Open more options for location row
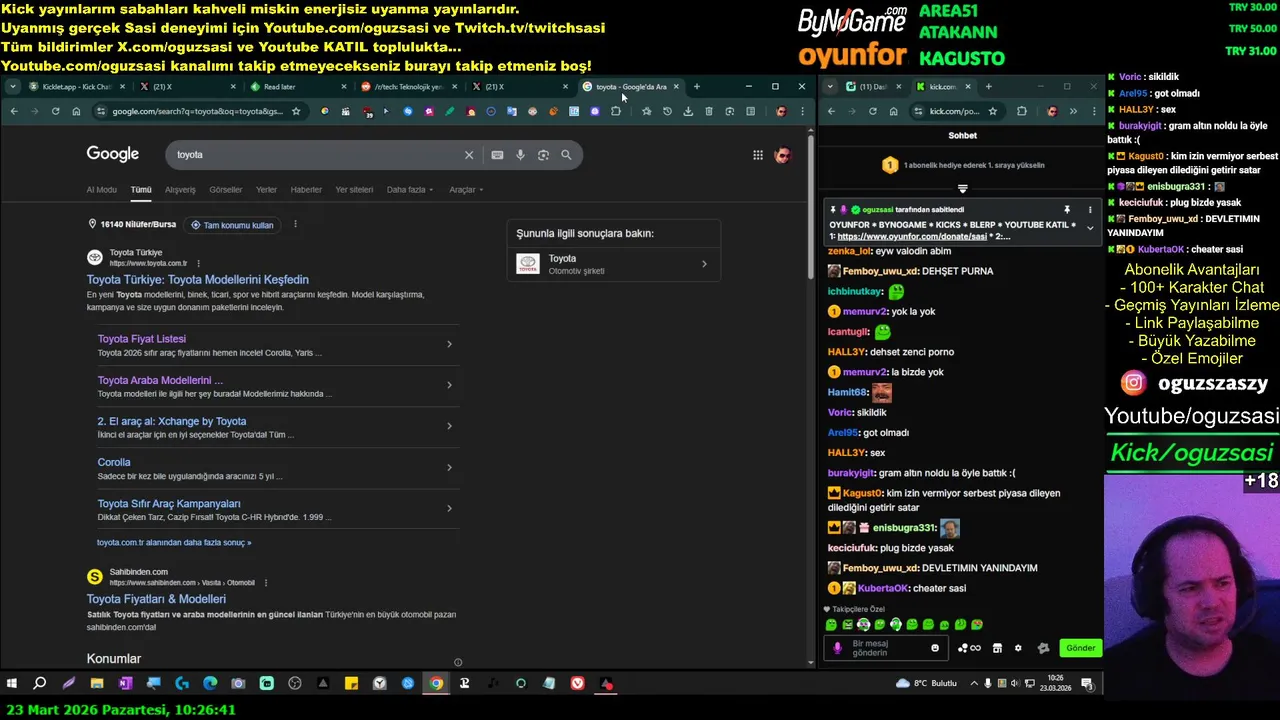The image size is (1280, 720). (295, 225)
